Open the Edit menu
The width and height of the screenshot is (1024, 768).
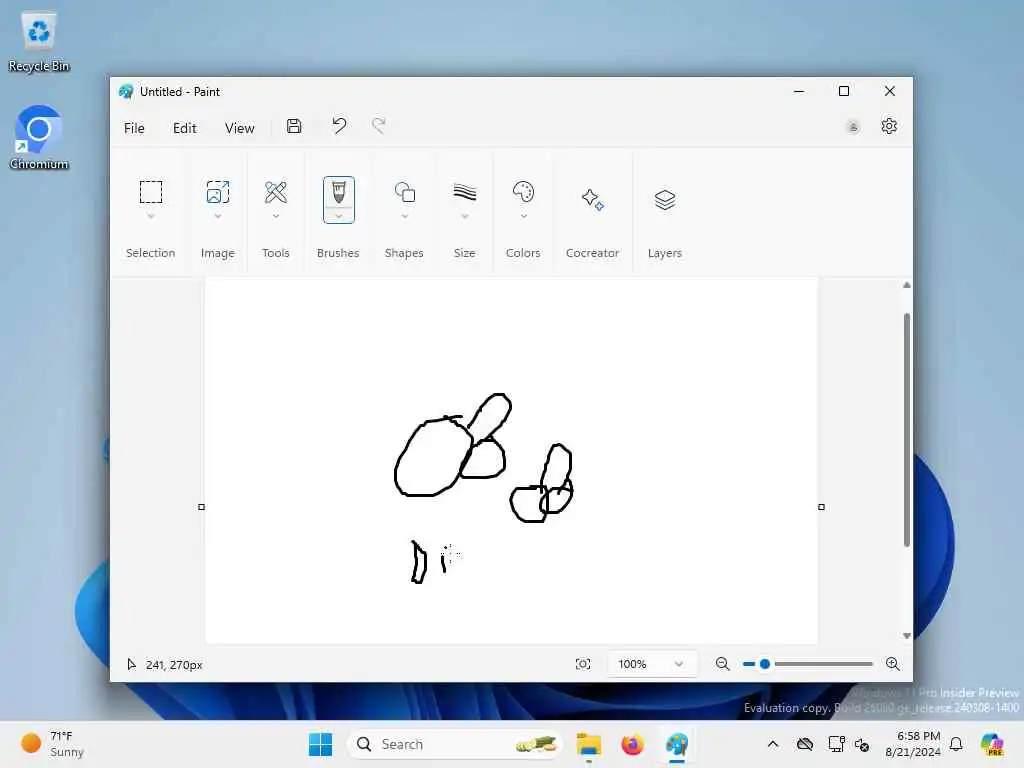[185, 128]
